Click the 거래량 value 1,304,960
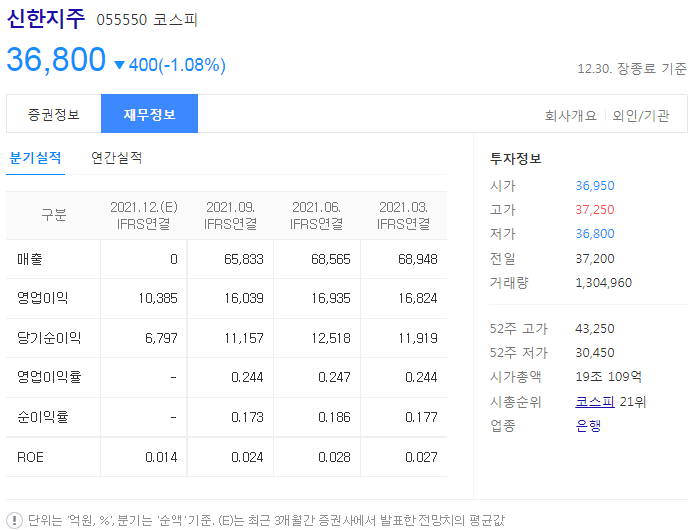 [604, 282]
